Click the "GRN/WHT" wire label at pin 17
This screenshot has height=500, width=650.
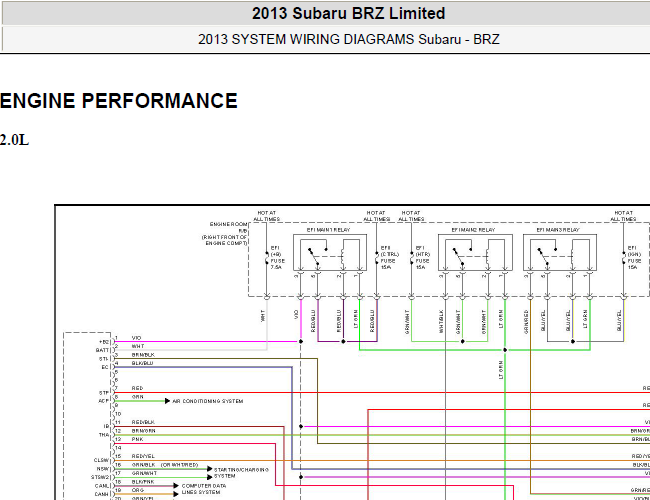144,473
